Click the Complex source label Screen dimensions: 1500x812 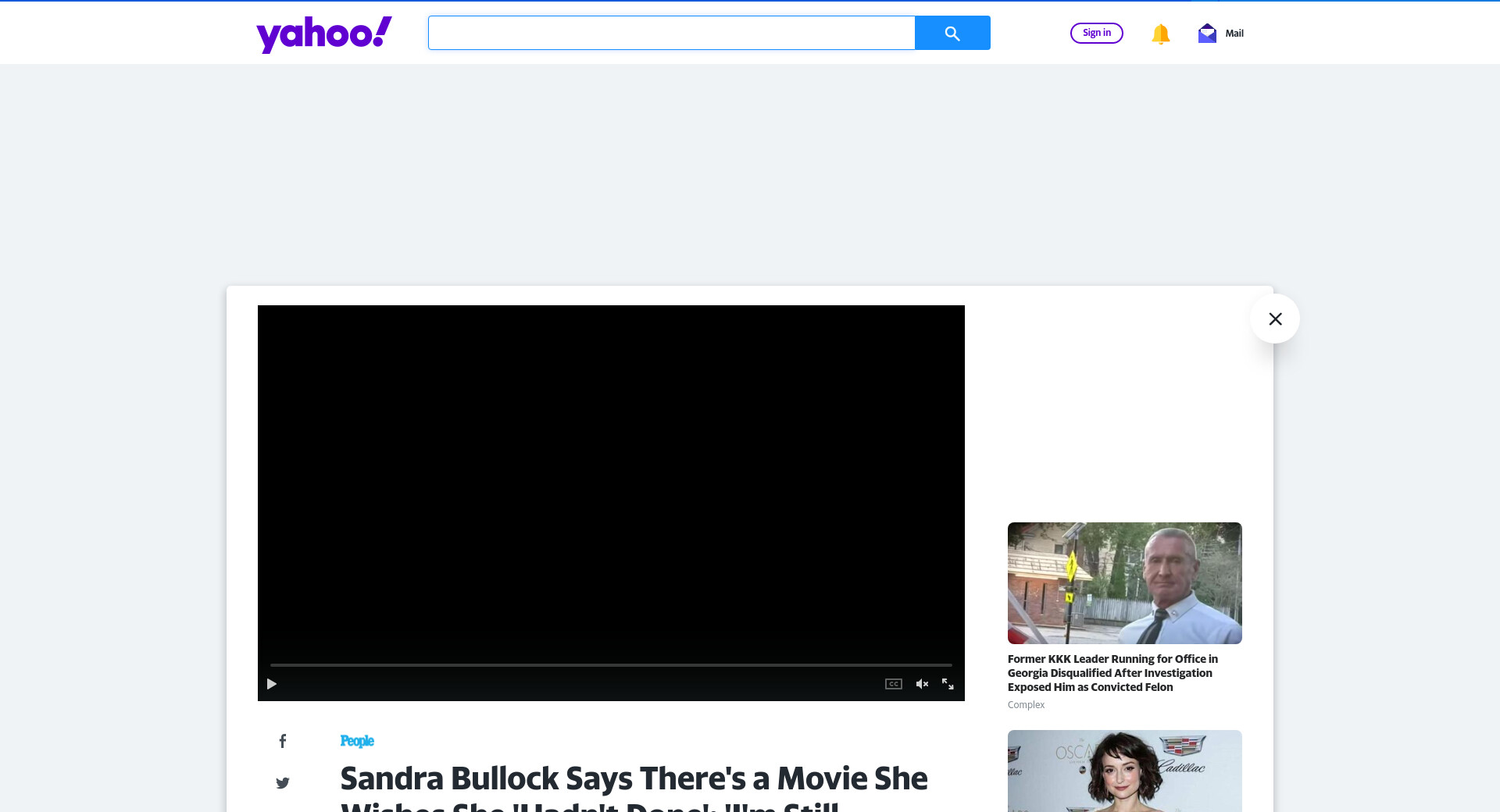(x=1026, y=705)
